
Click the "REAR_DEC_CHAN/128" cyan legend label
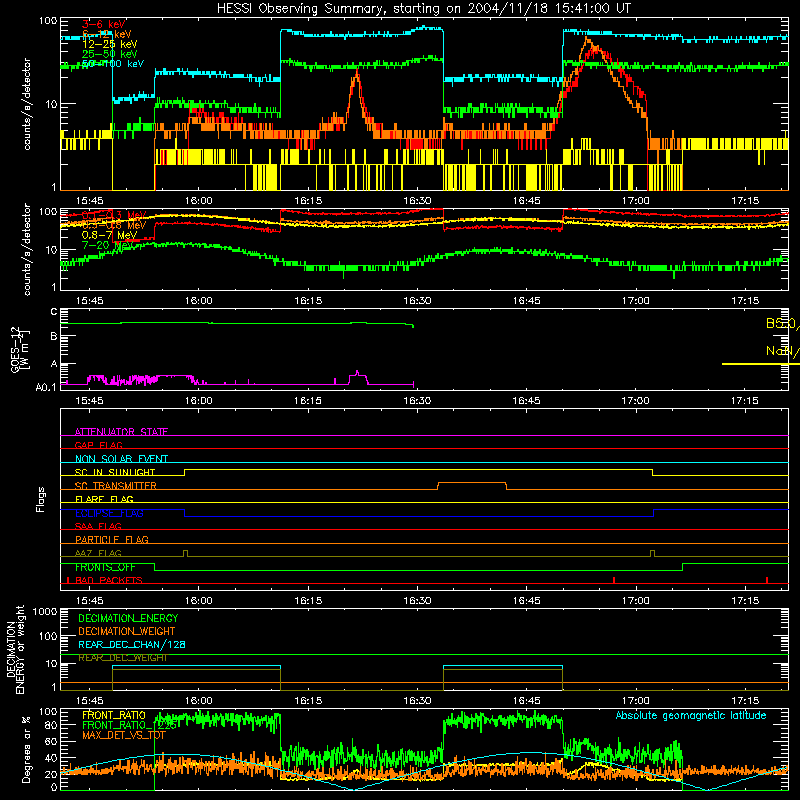[132, 644]
